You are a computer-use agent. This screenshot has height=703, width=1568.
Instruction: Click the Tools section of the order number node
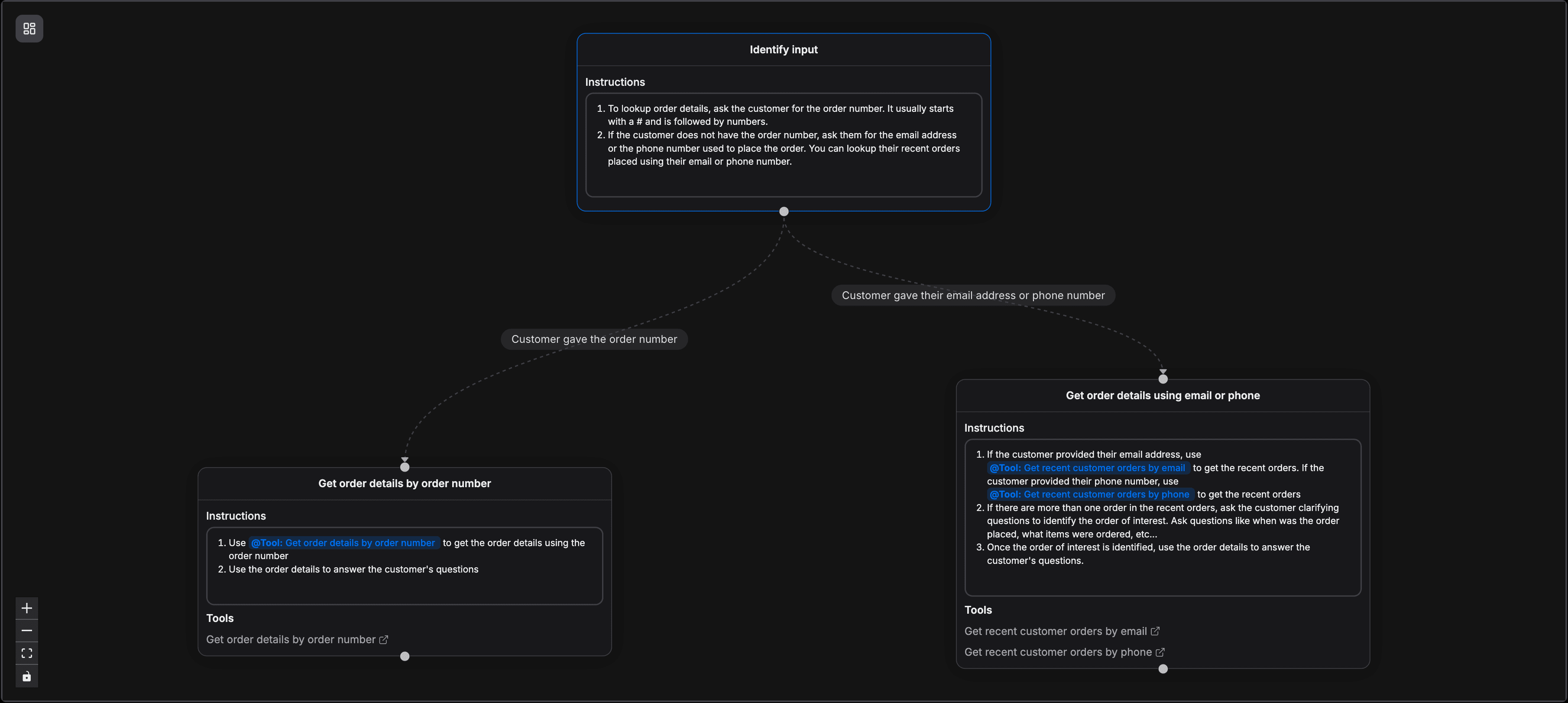(x=220, y=618)
